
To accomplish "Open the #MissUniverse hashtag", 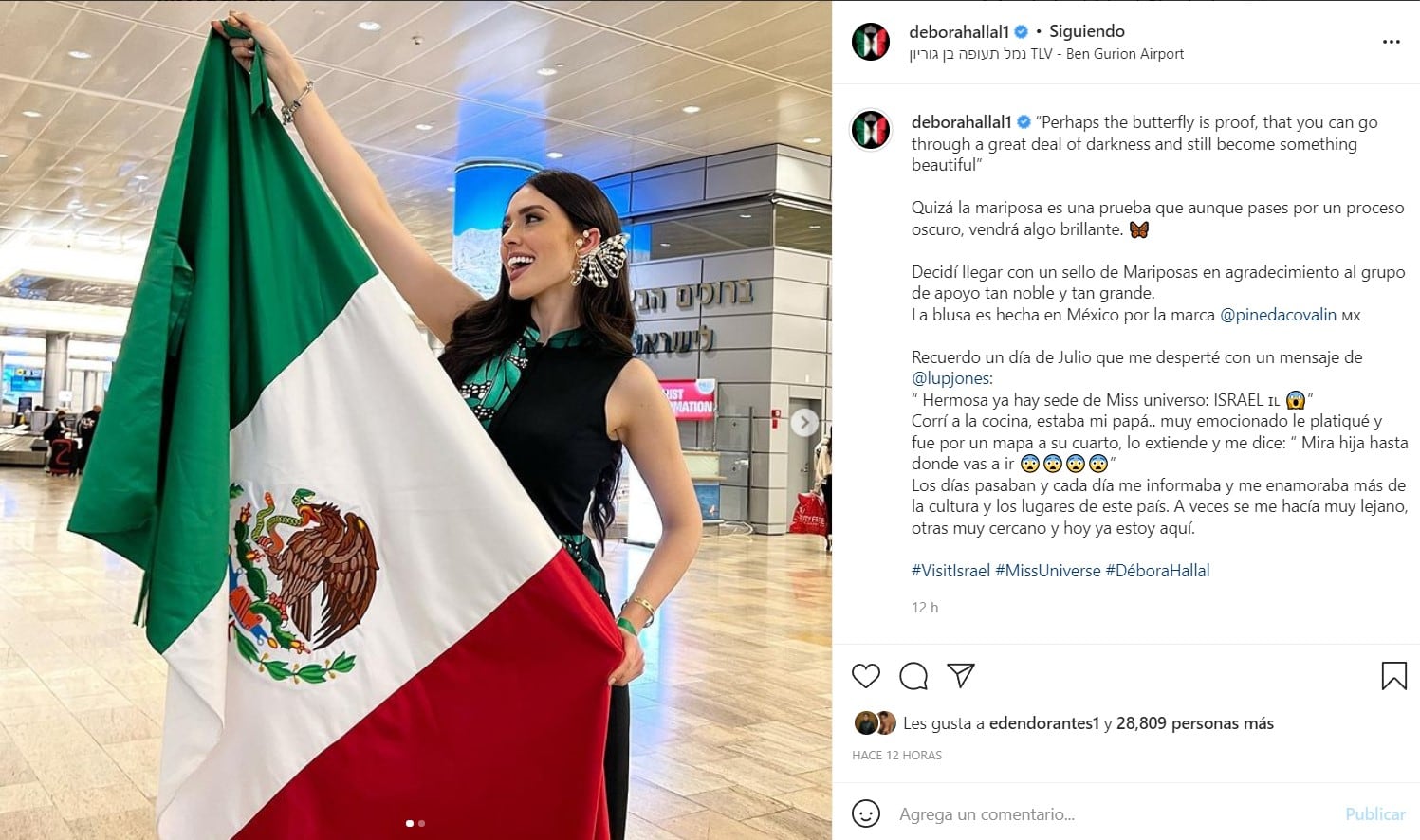I will pyautogui.click(x=1048, y=571).
